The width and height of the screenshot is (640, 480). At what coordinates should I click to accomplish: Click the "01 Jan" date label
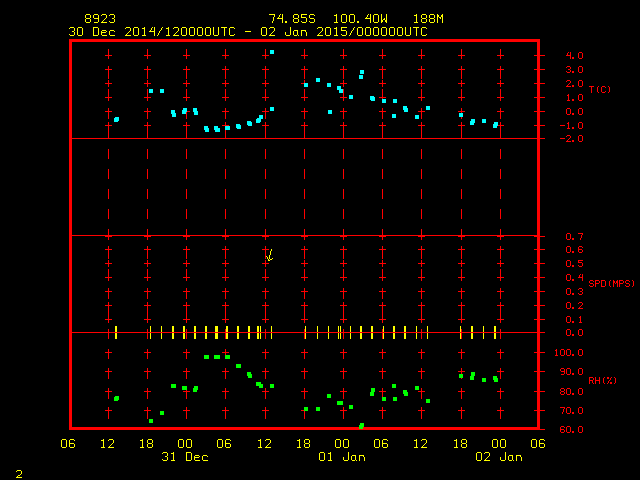click(x=342, y=457)
